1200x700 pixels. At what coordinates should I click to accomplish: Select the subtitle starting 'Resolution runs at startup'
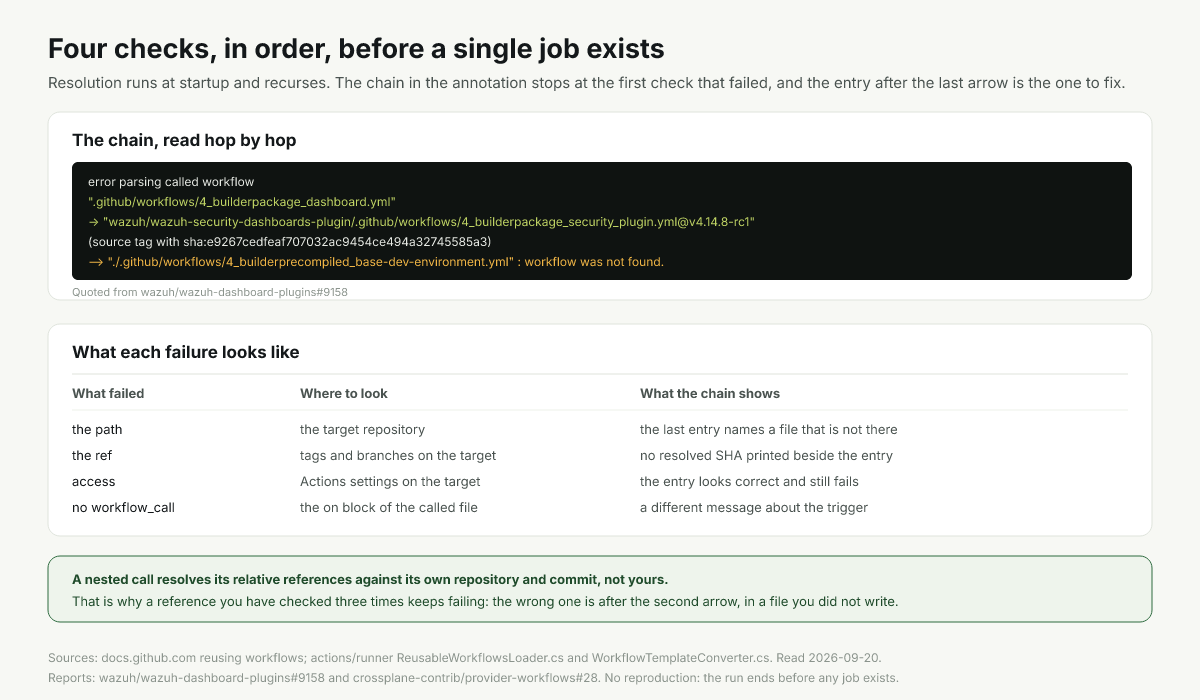pos(587,83)
